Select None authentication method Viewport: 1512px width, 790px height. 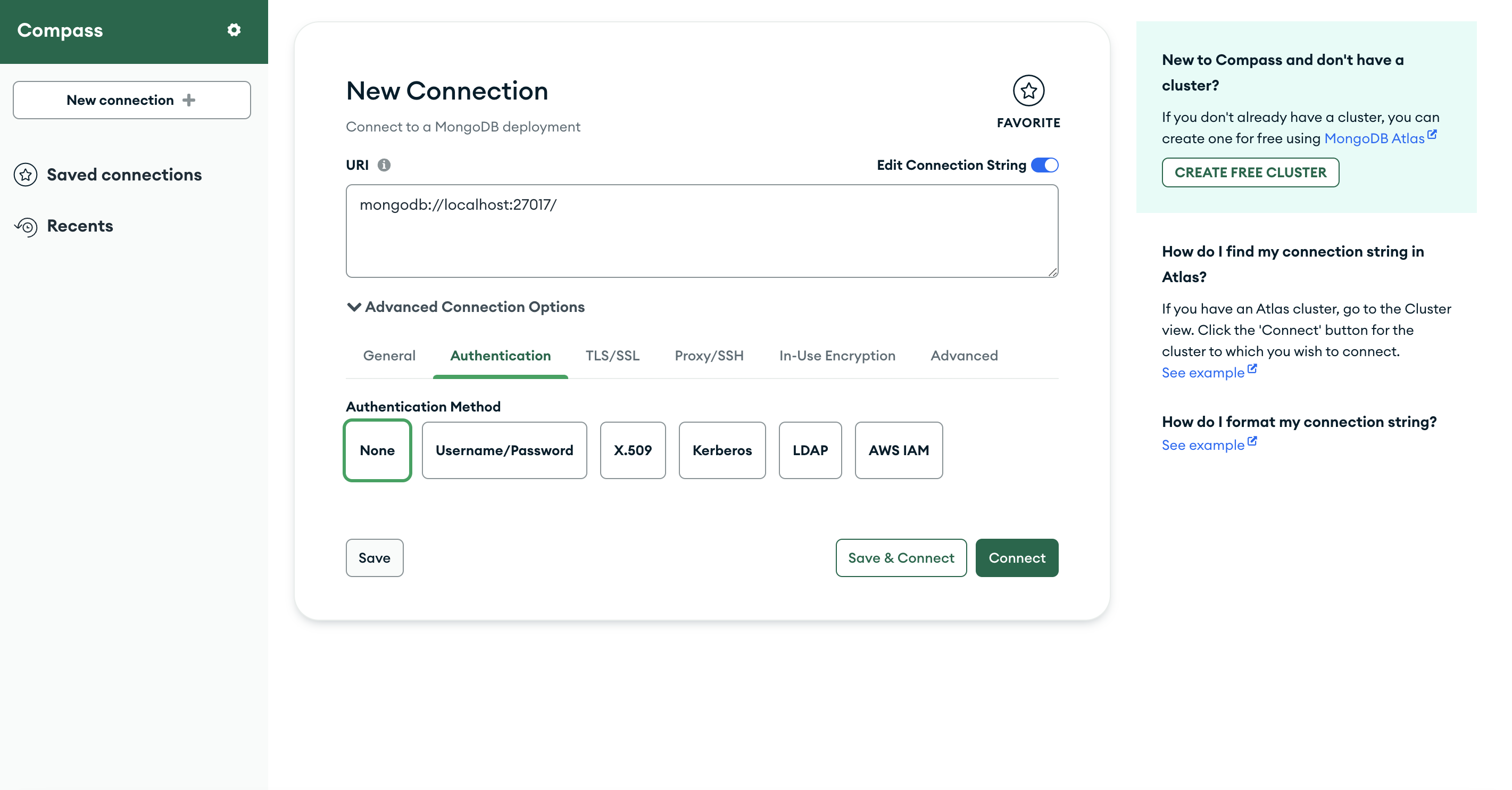point(377,450)
